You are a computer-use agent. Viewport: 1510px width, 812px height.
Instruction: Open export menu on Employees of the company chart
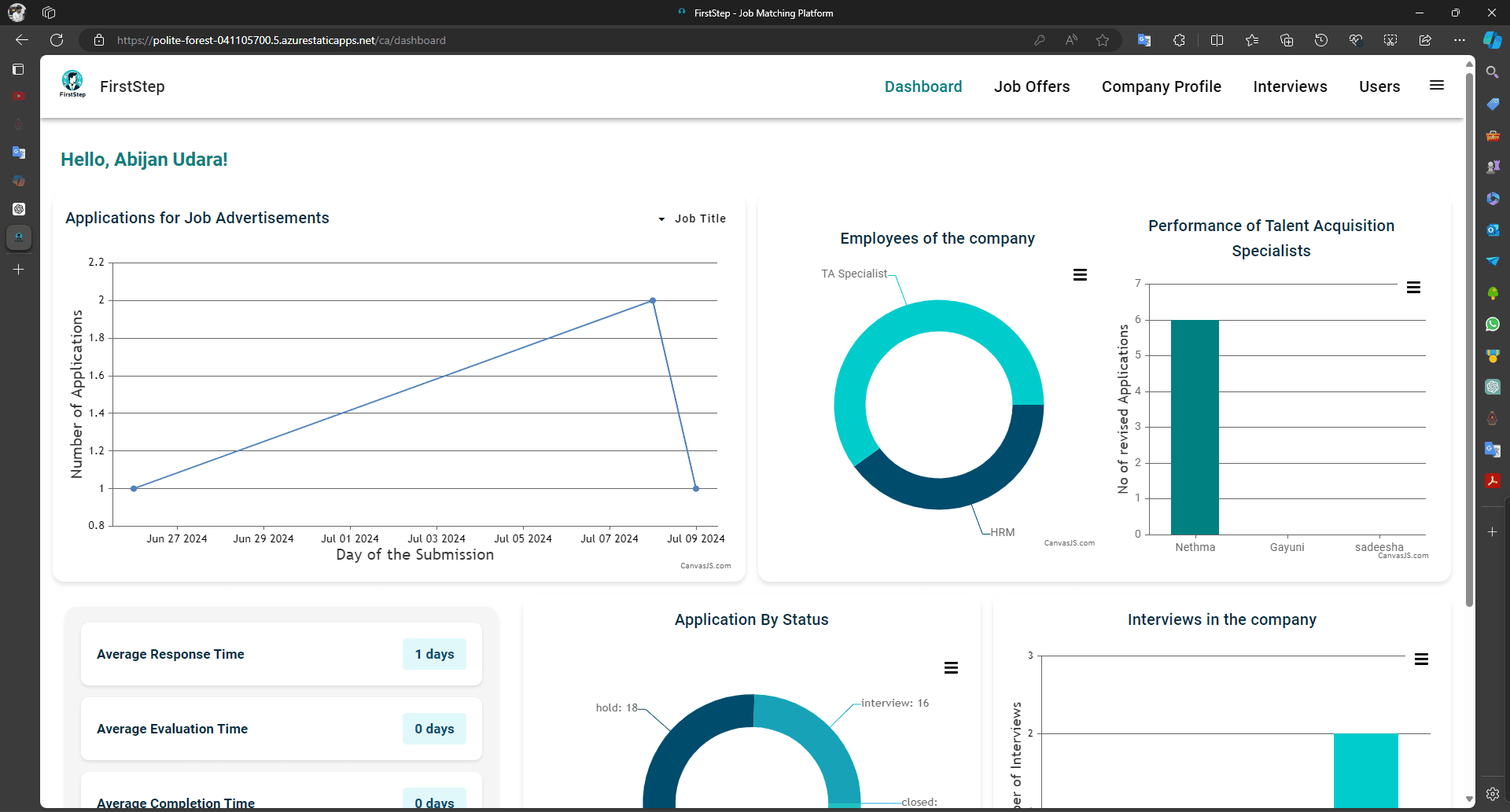point(1080,274)
